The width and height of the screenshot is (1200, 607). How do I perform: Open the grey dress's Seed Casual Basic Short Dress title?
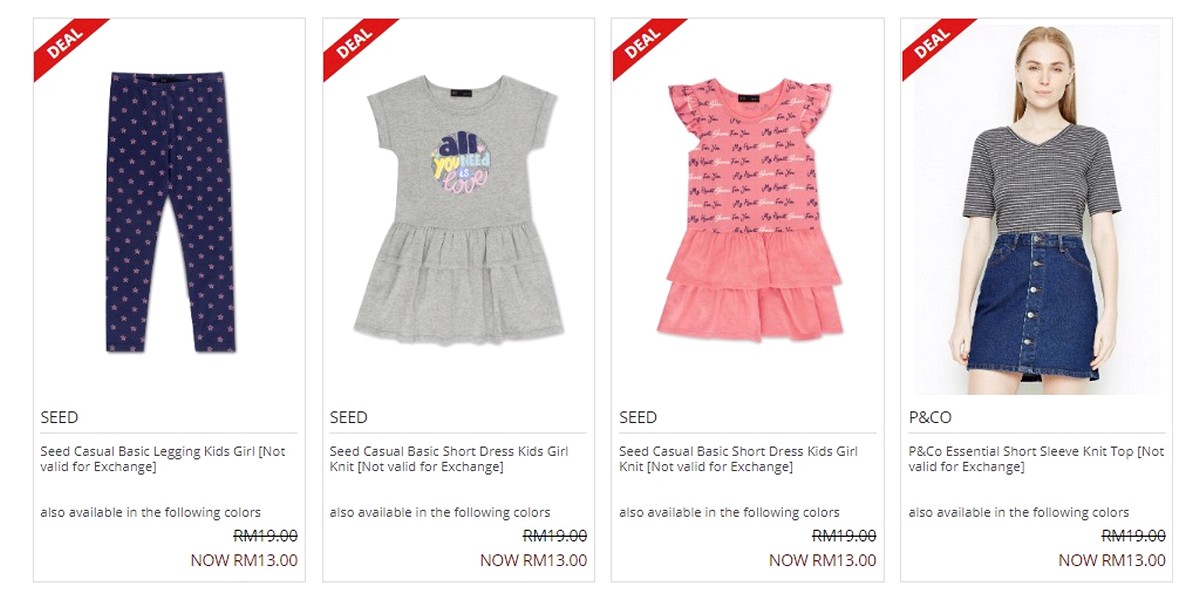(449, 459)
